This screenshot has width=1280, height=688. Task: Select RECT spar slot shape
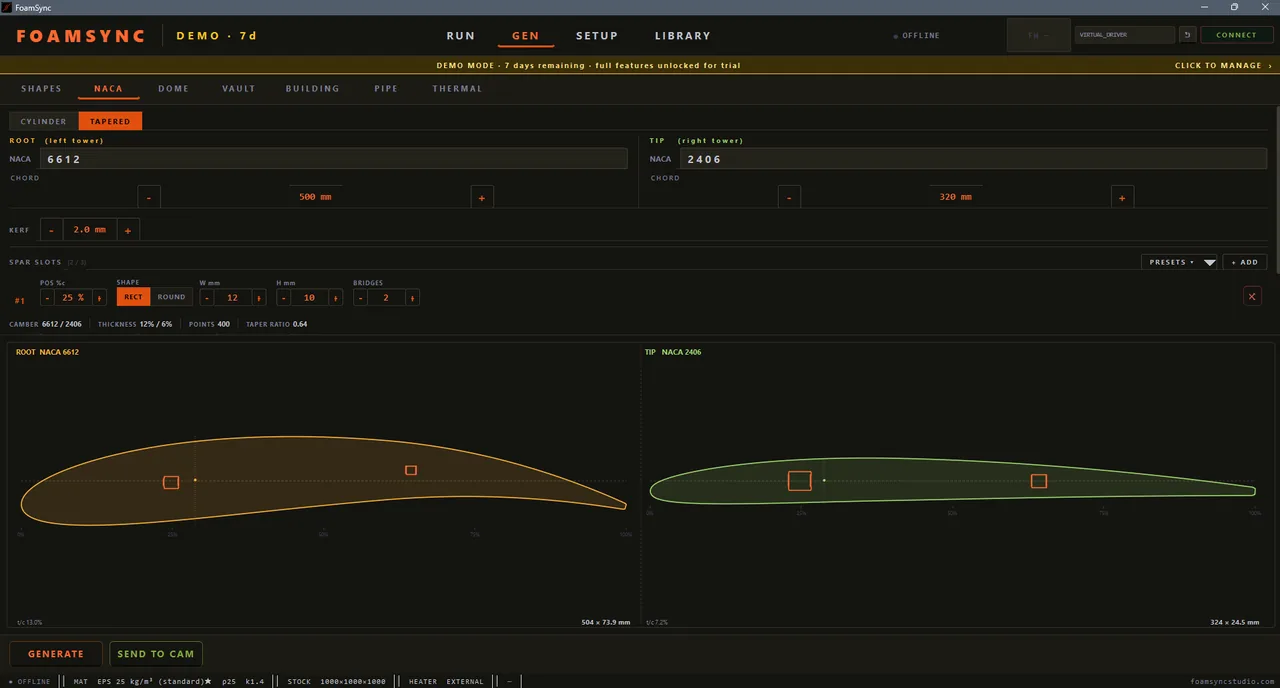(133, 297)
